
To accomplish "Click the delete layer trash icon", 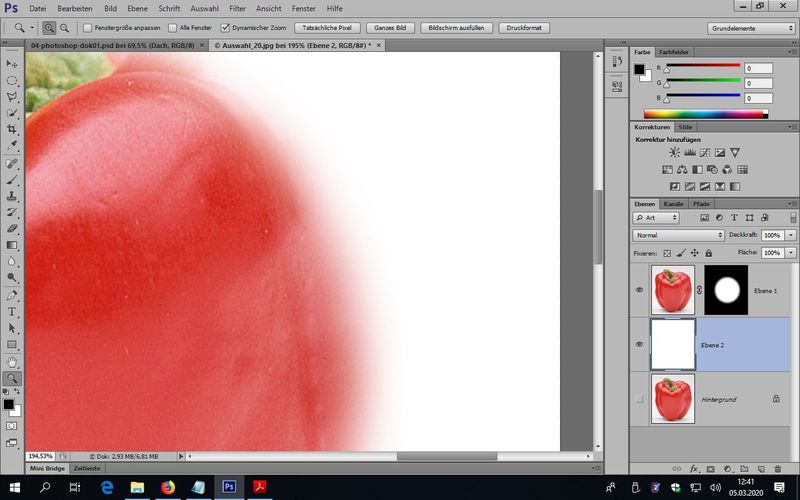I will point(777,468).
